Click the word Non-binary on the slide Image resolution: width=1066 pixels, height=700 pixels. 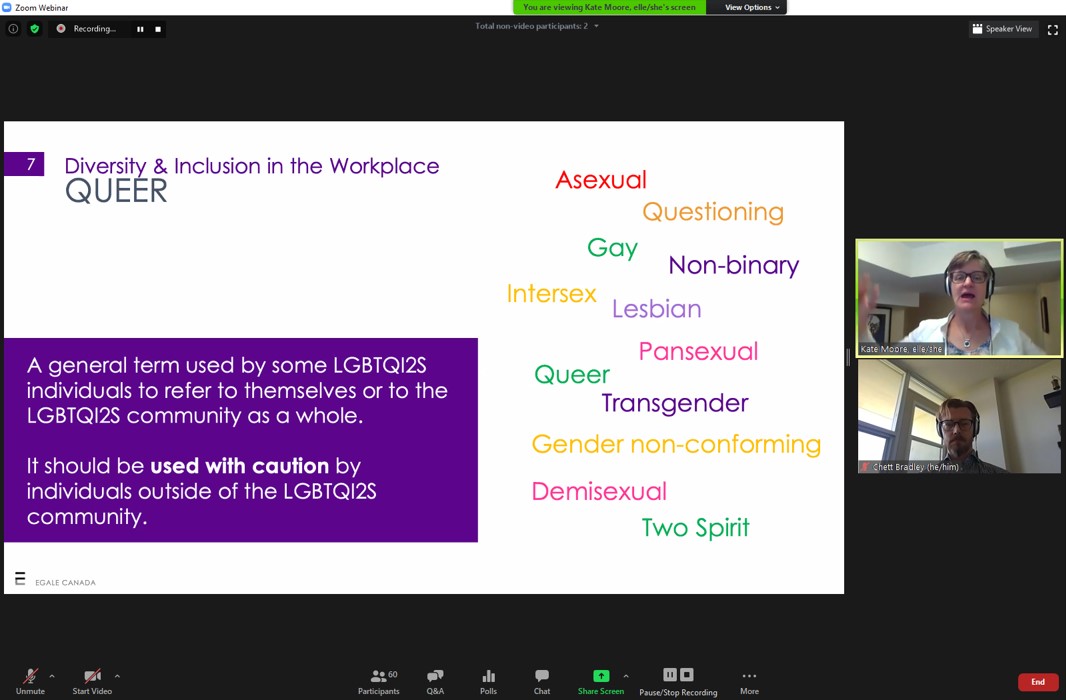(x=734, y=264)
